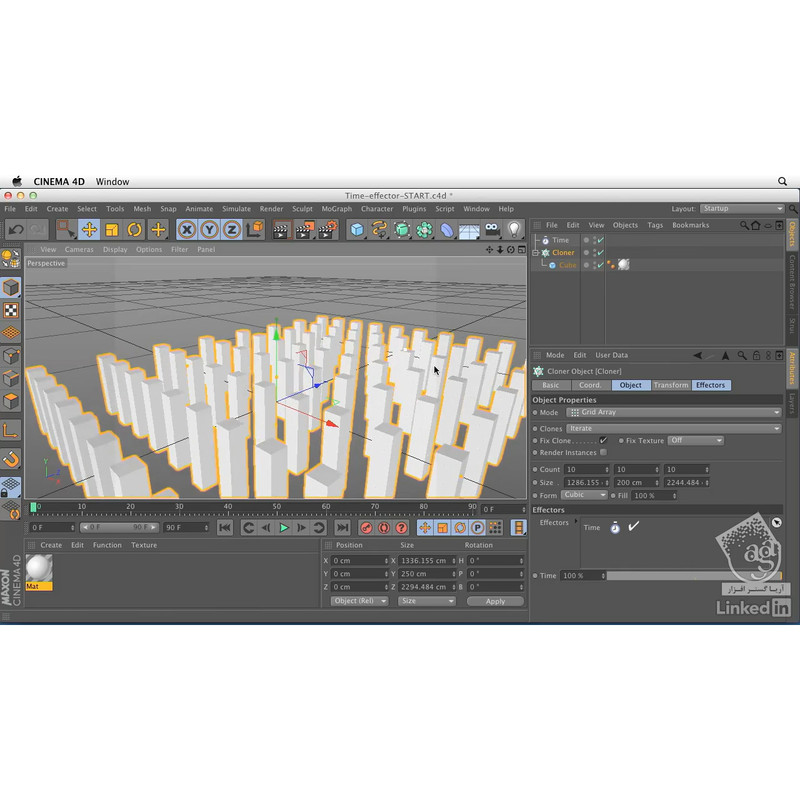Image resolution: width=800 pixels, height=800 pixels.
Task: Add a Cube primitive from toolbar
Action: click(x=357, y=230)
